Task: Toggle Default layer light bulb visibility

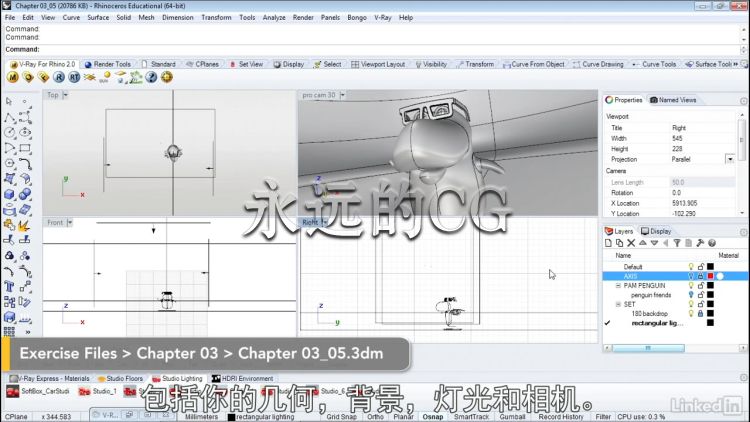Action: (691, 267)
